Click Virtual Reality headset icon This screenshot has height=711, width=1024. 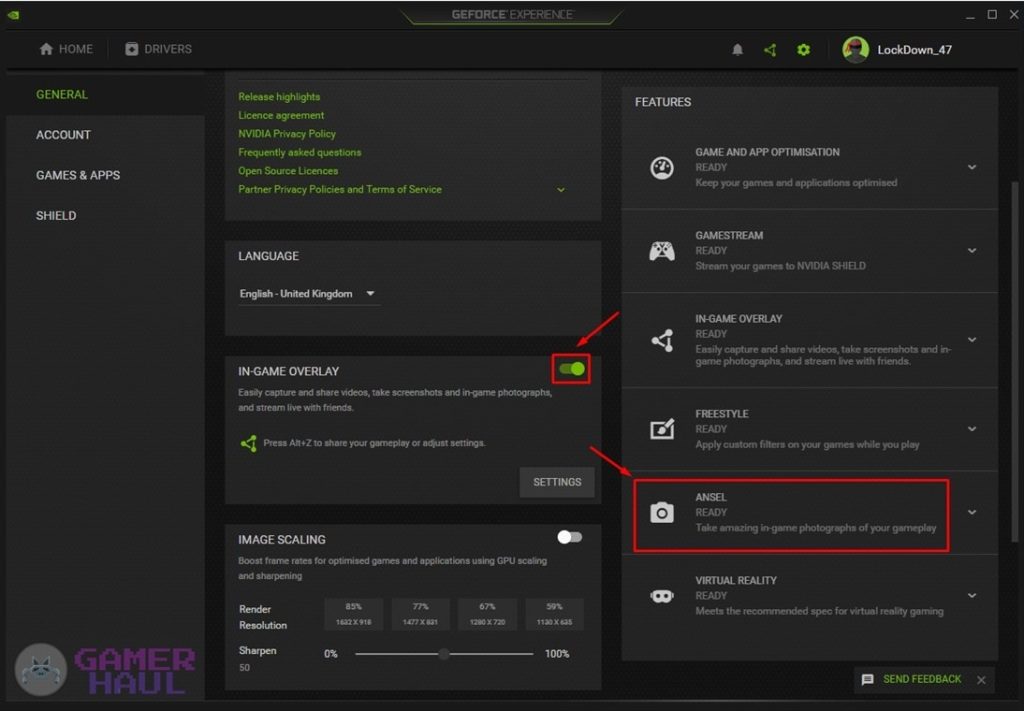[x=662, y=595]
